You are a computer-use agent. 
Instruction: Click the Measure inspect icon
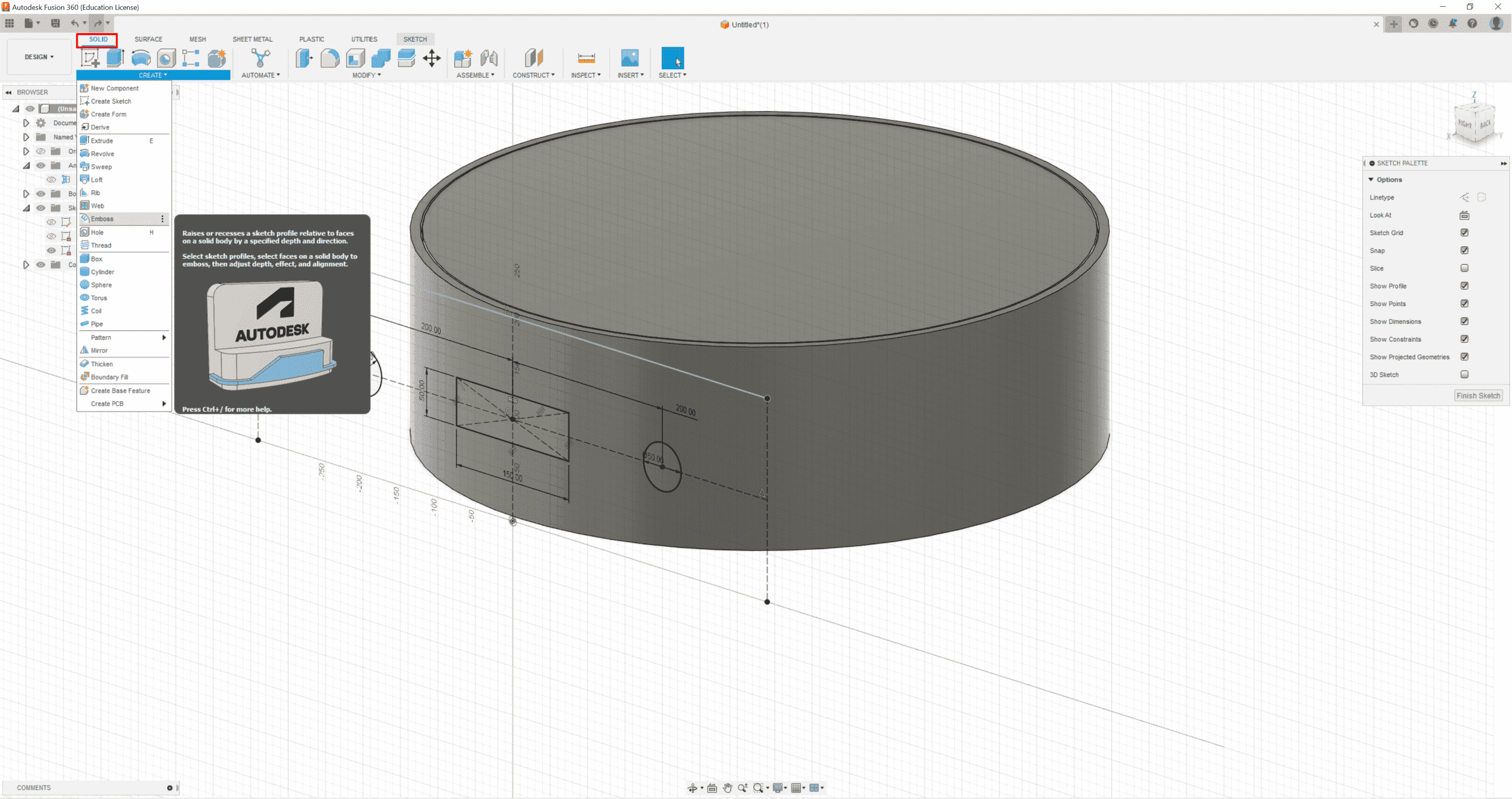[586, 58]
